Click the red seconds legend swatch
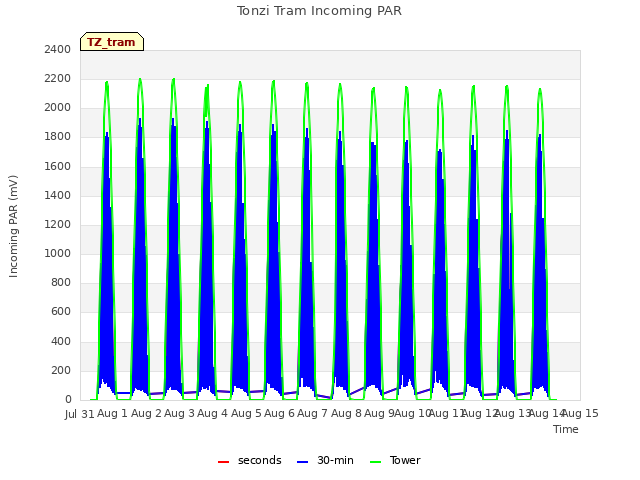 (x=224, y=462)
